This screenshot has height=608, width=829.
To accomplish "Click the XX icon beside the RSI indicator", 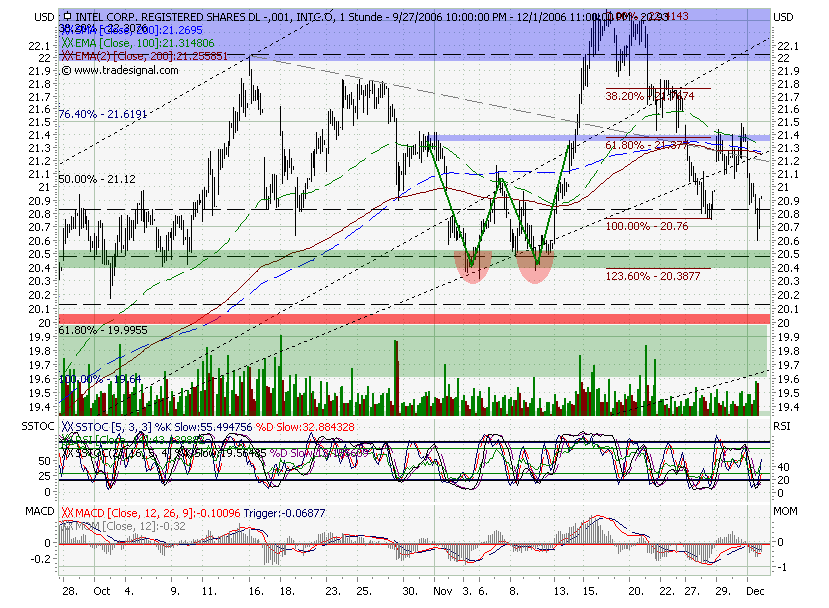I will tap(65, 439).
